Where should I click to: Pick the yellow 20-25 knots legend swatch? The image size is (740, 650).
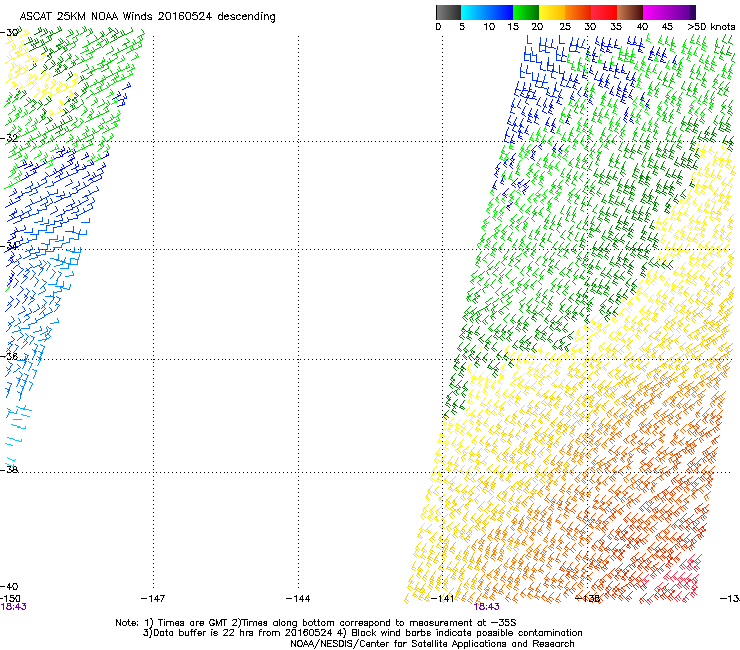point(552,12)
